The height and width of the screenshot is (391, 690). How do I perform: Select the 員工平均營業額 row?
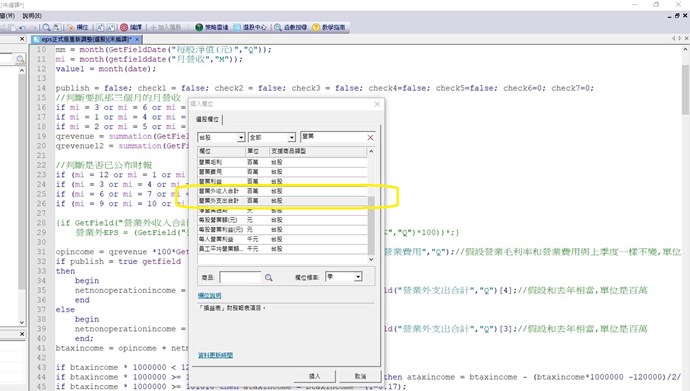[282, 249]
